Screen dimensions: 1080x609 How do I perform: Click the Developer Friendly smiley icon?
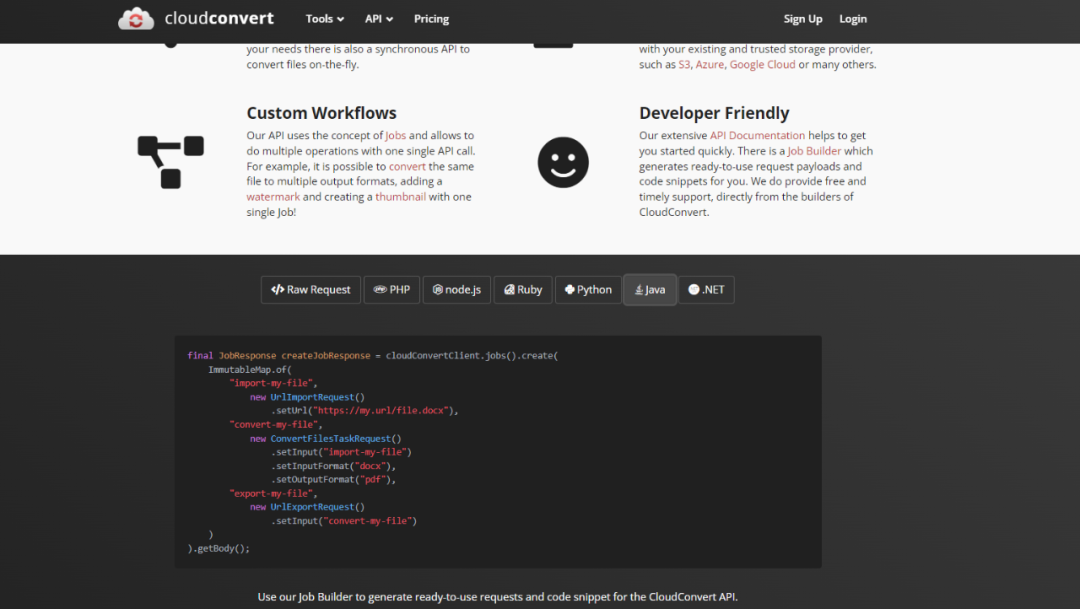[x=563, y=162]
